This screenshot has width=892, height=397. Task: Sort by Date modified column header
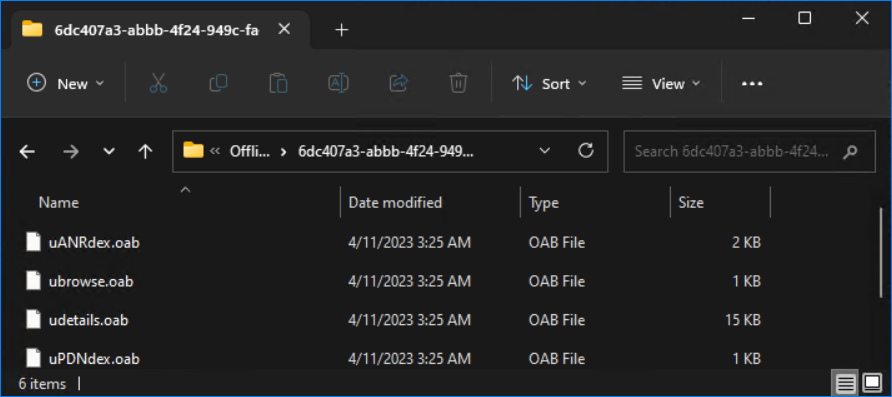coord(395,202)
